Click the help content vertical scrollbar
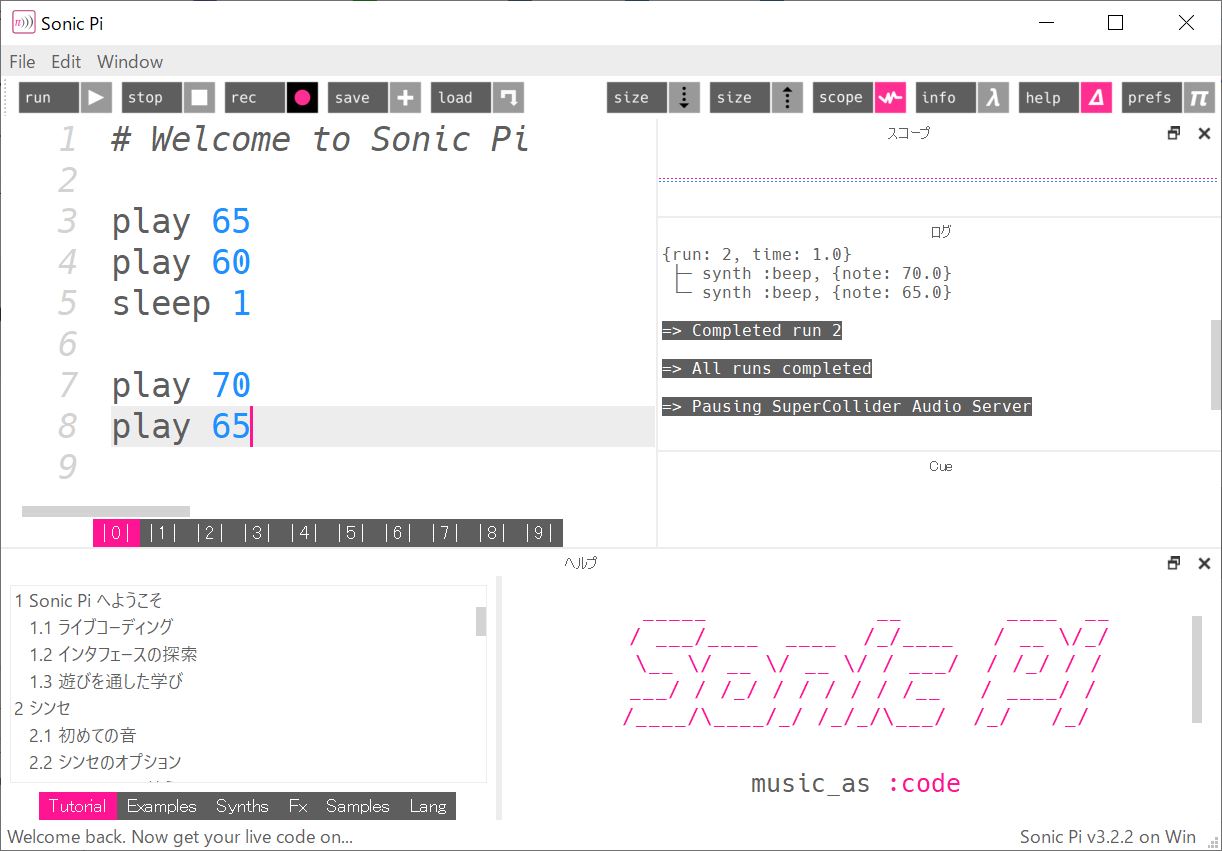 click(1197, 669)
